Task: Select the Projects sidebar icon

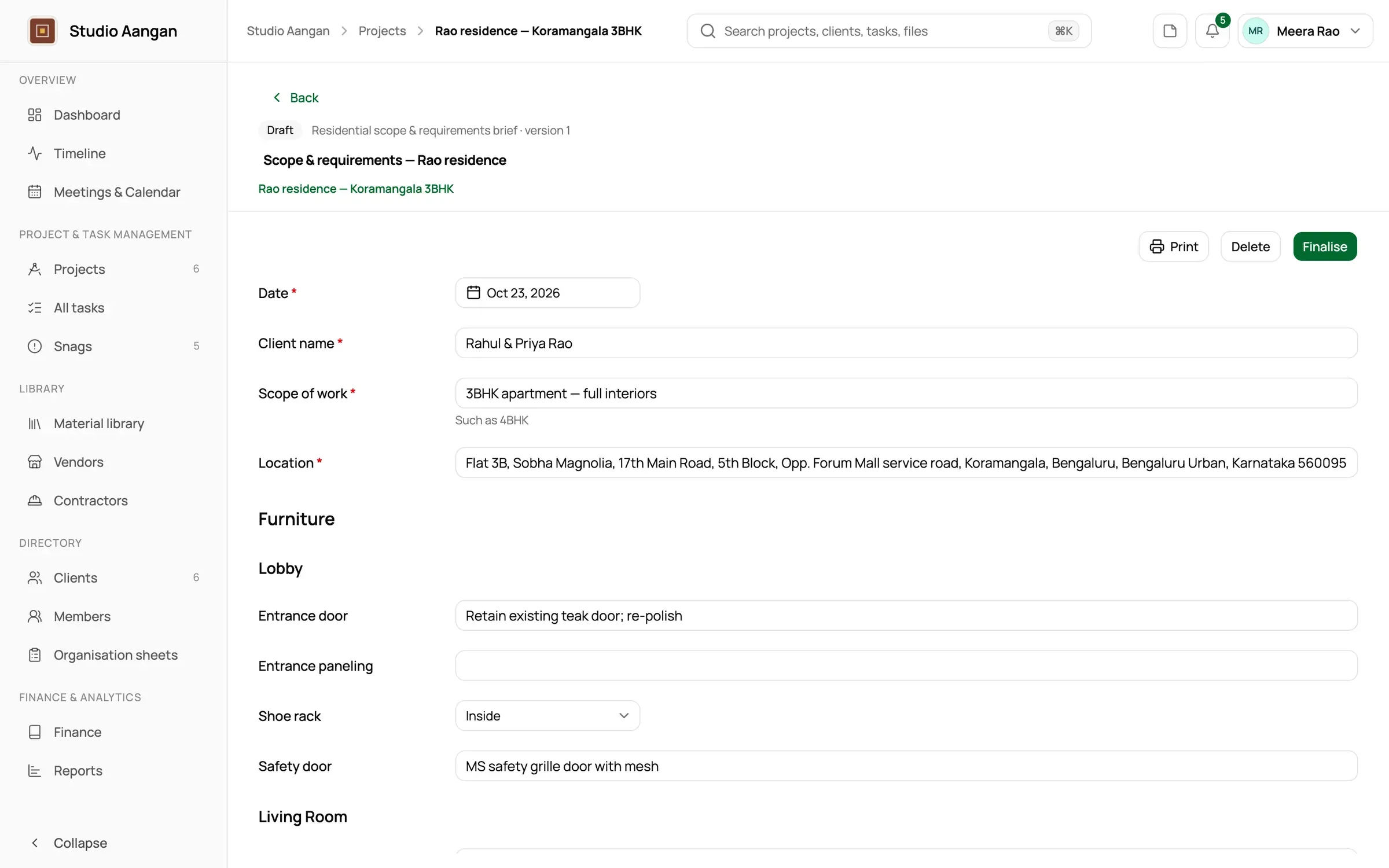Action: (x=35, y=269)
